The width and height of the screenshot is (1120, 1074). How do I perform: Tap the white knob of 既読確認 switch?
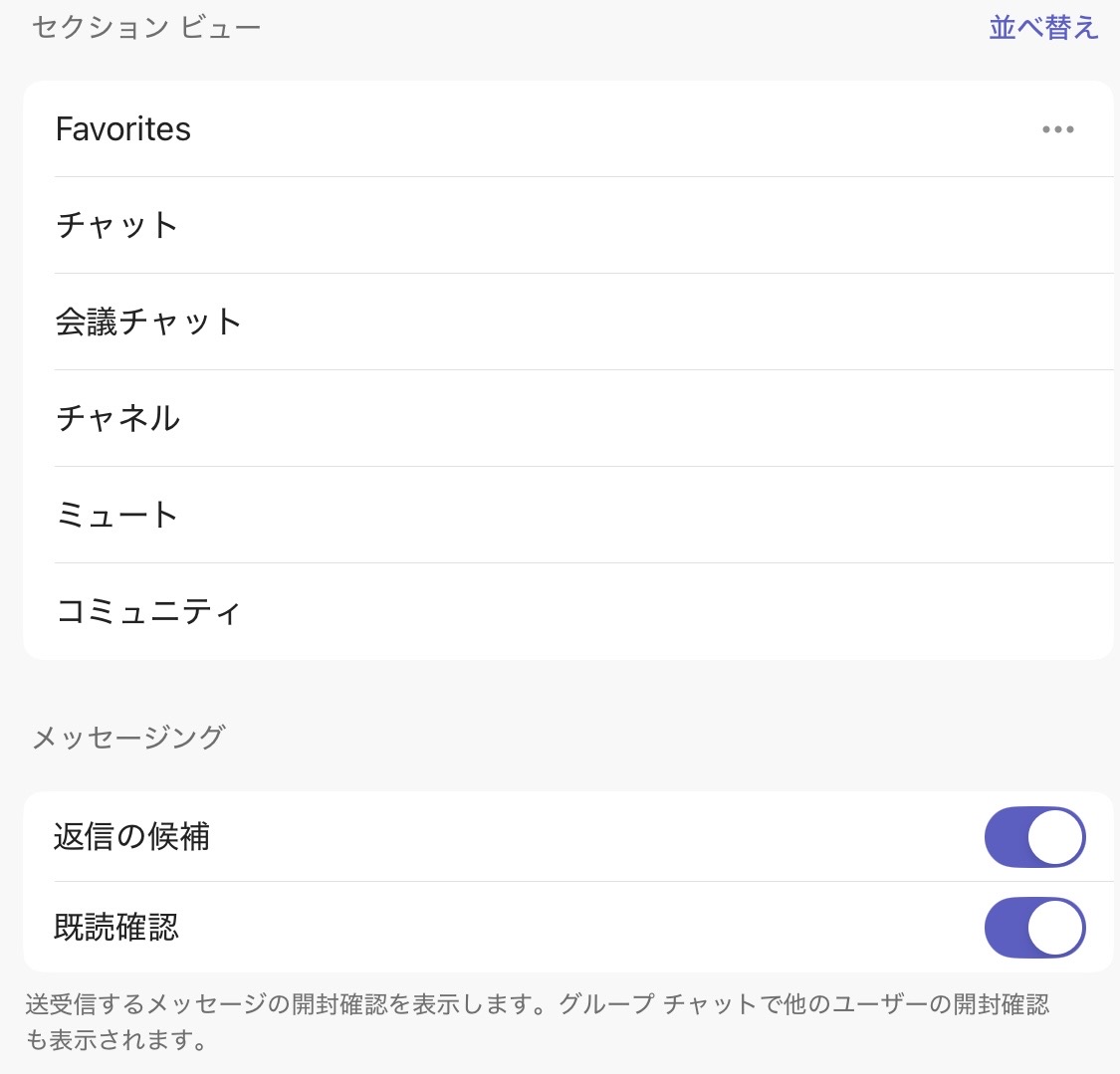(x=1055, y=928)
